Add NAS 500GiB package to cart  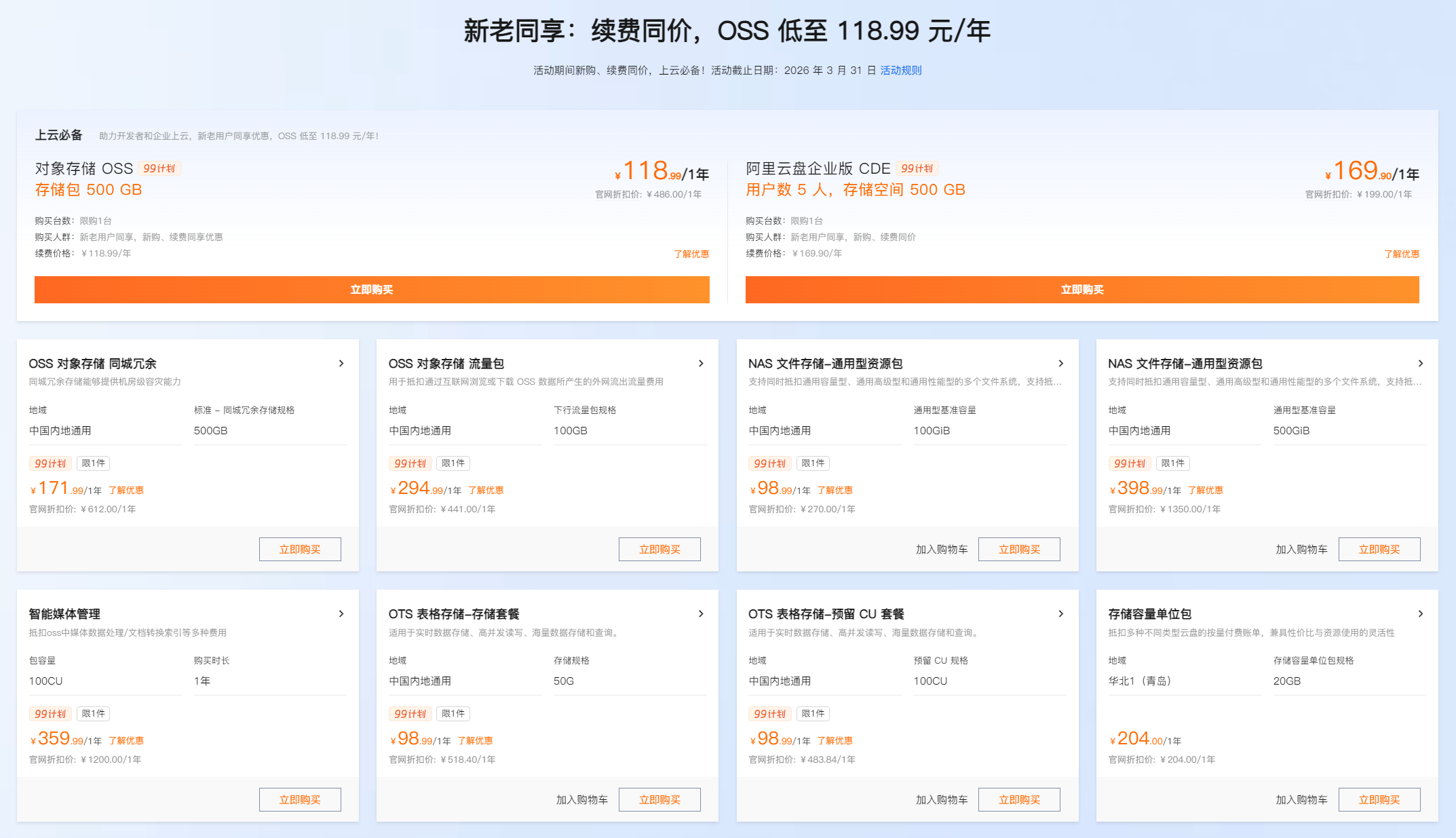coord(1301,550)
